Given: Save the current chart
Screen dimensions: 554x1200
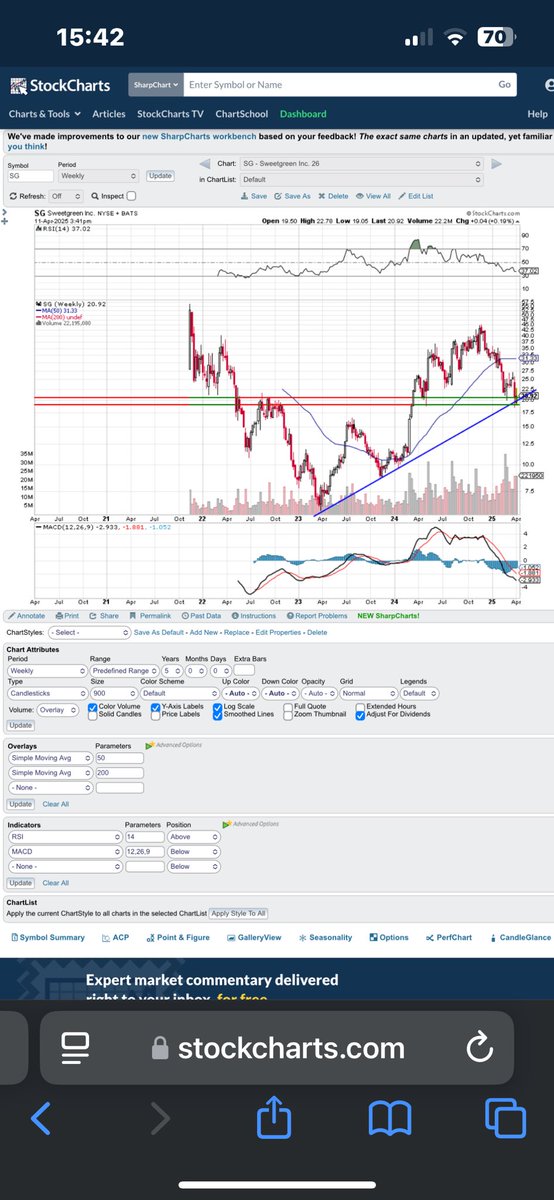Looking at the screenshot, I should pyautogui.click(x=253, y=196).
